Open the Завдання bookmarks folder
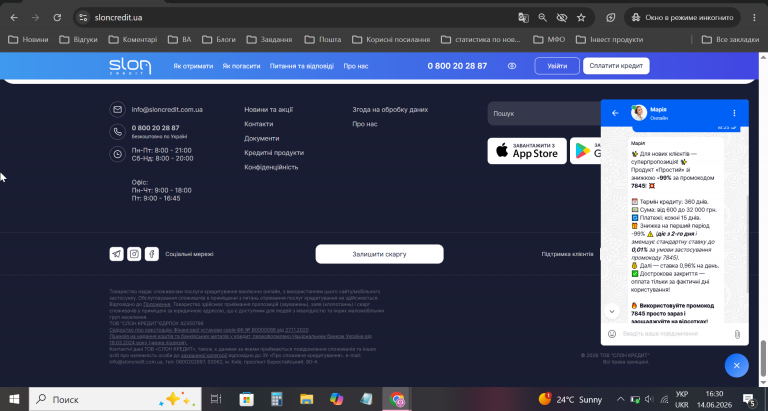Screen dimensions: 768x411 click(x=269, y=40)
